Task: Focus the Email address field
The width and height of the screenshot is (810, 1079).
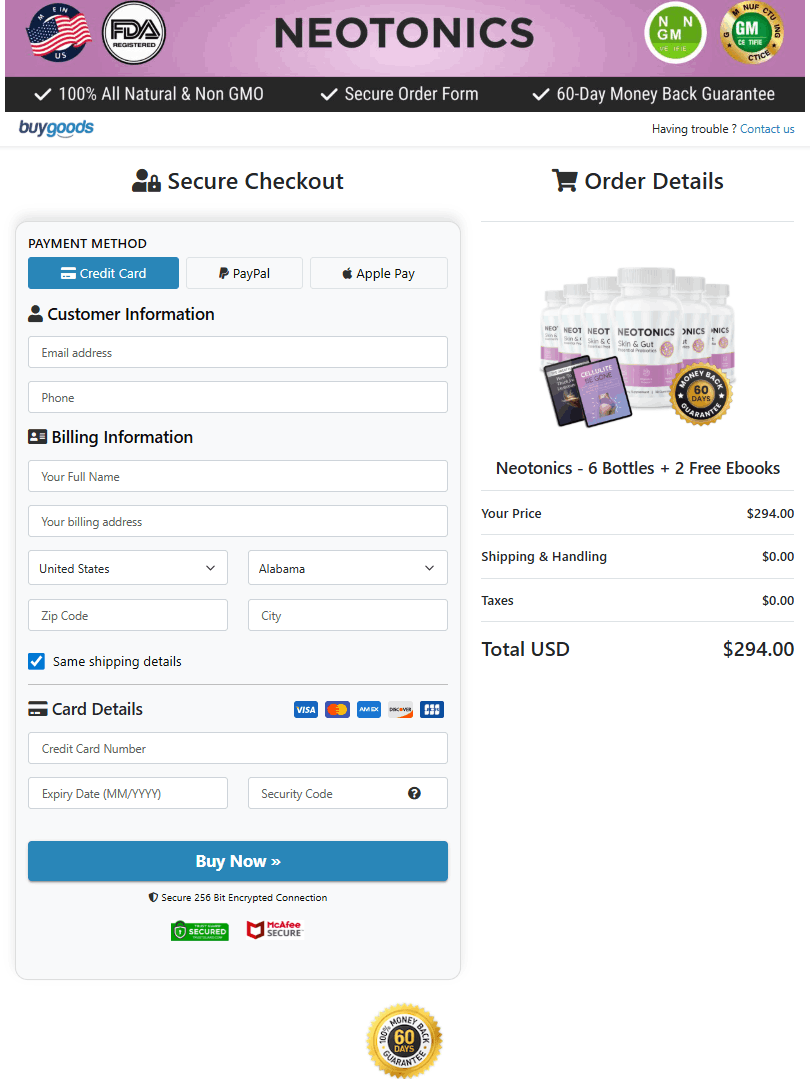Action: 238,352
